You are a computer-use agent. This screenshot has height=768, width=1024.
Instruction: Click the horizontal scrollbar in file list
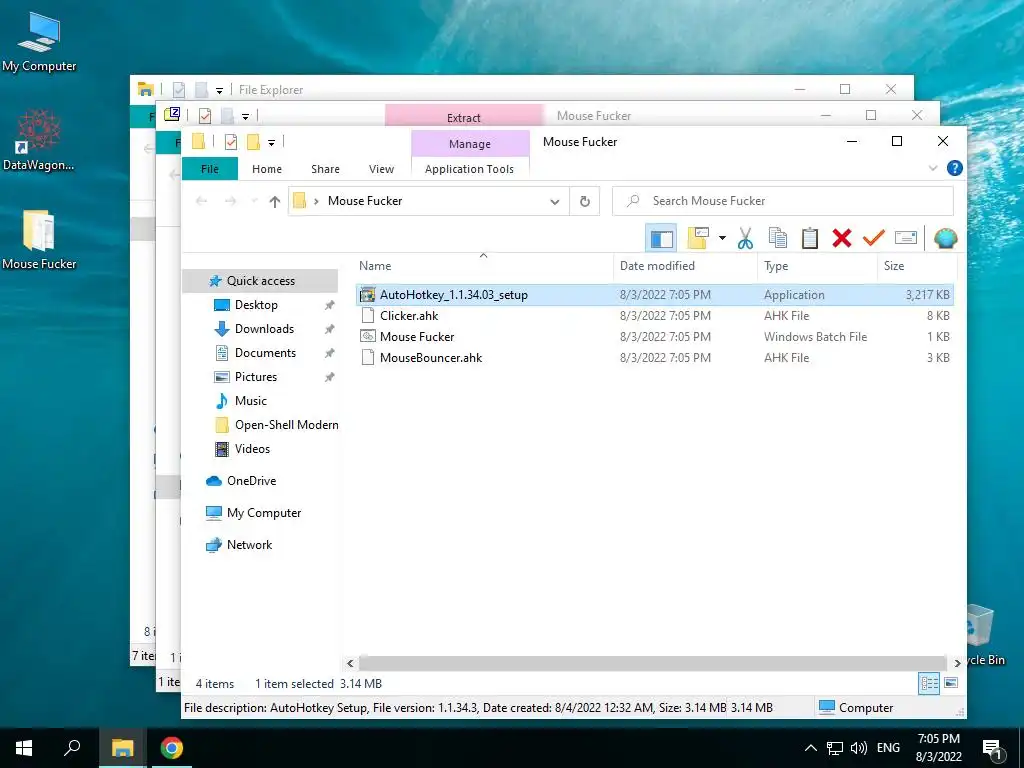(652, 663)
